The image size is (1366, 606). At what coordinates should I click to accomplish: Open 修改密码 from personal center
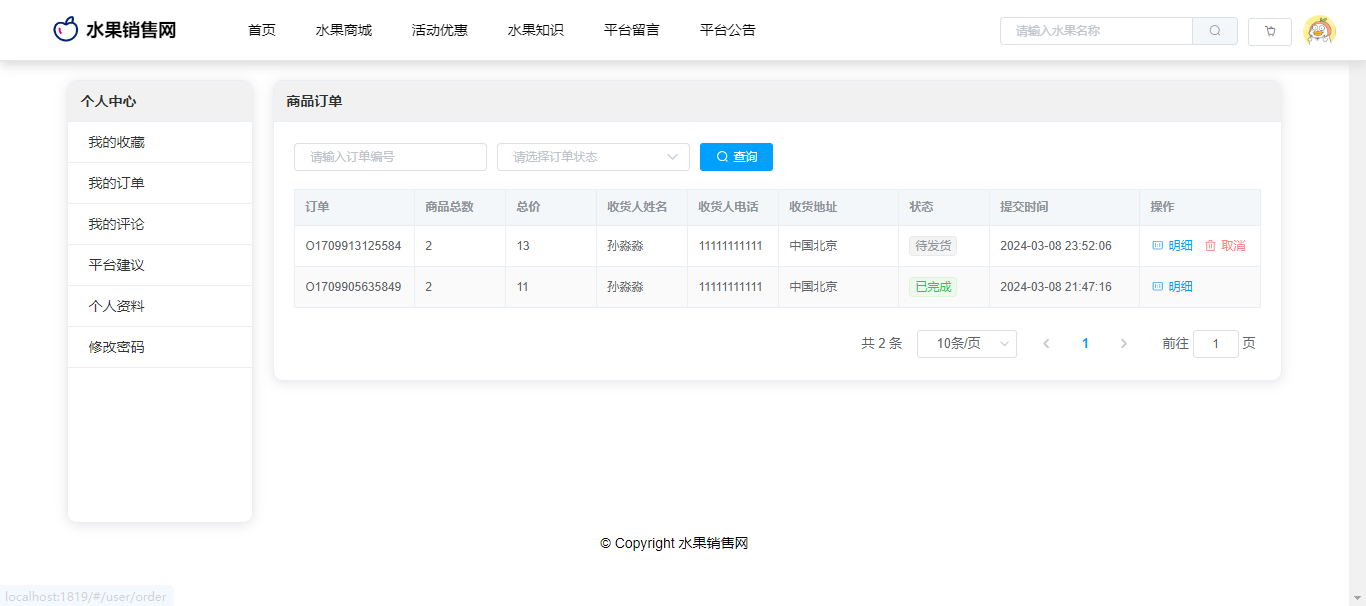[x=116, y=347]
